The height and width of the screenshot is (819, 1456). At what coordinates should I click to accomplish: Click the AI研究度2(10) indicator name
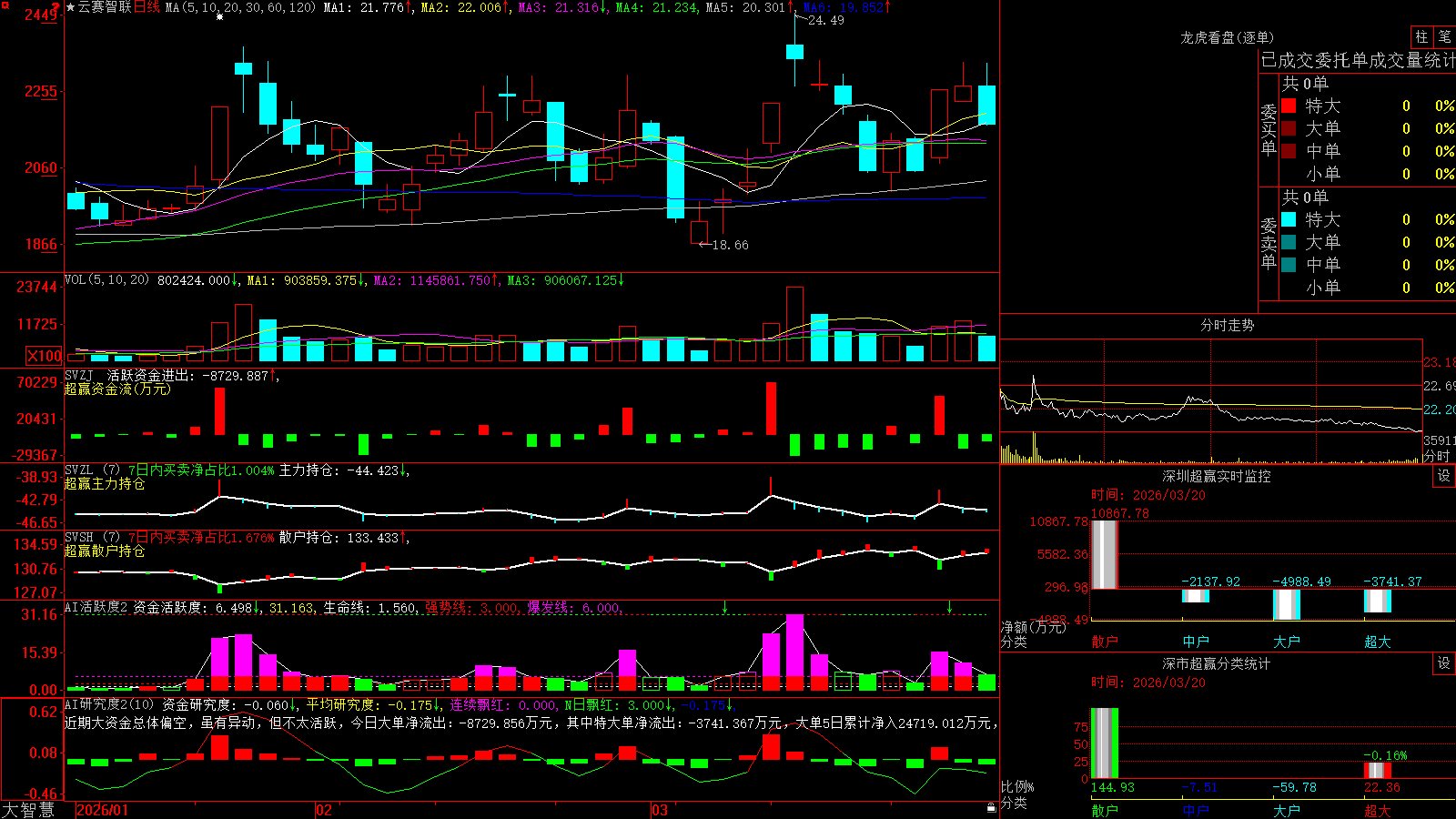point(109,704)
